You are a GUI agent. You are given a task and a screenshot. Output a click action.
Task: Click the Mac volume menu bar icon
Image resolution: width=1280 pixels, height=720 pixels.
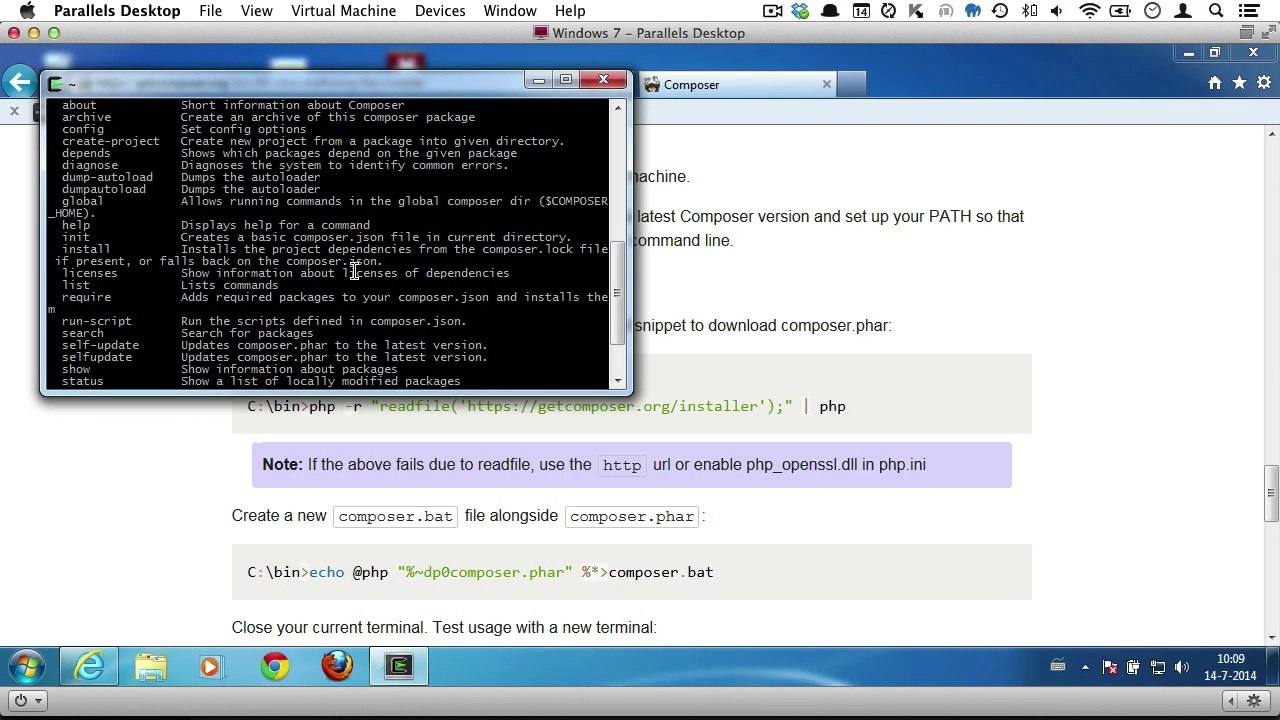click(x=1058, y=11)
